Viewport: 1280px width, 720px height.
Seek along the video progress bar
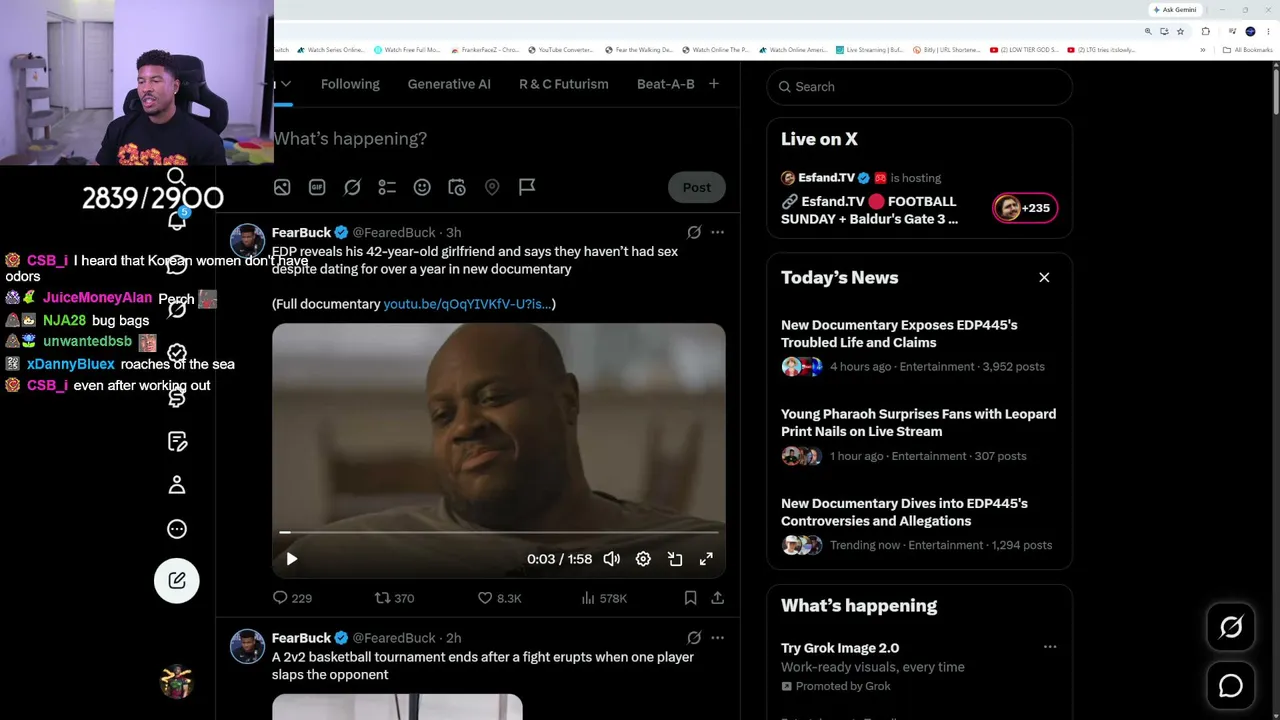click(x=499, y=533)
